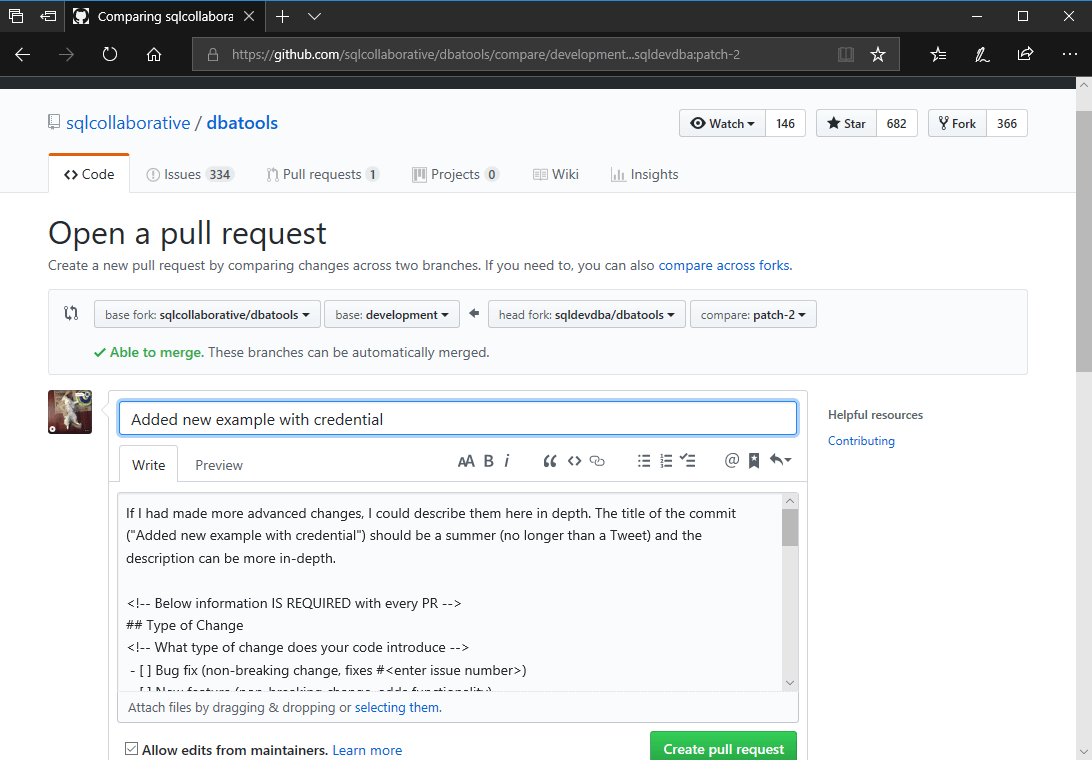Toggle Allow edits from maintainers checkbox
Viewport: 1092px width, 760px height.
[131, 749]
